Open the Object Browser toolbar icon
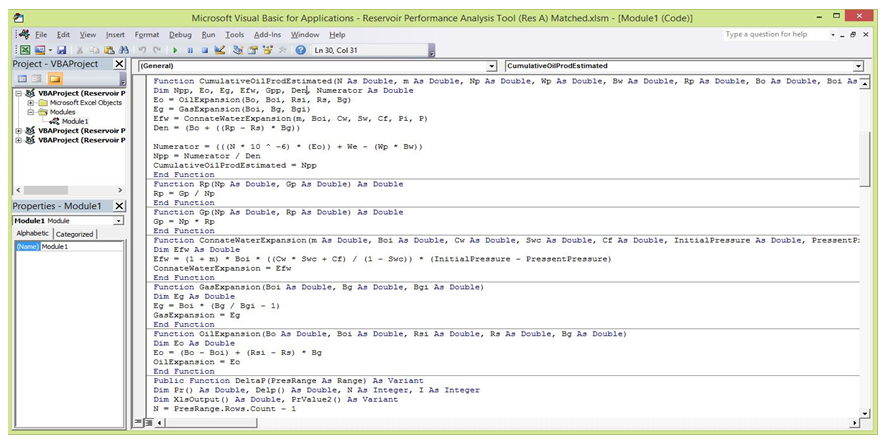Viewport: 887px width, 447px height. point(268,50)
